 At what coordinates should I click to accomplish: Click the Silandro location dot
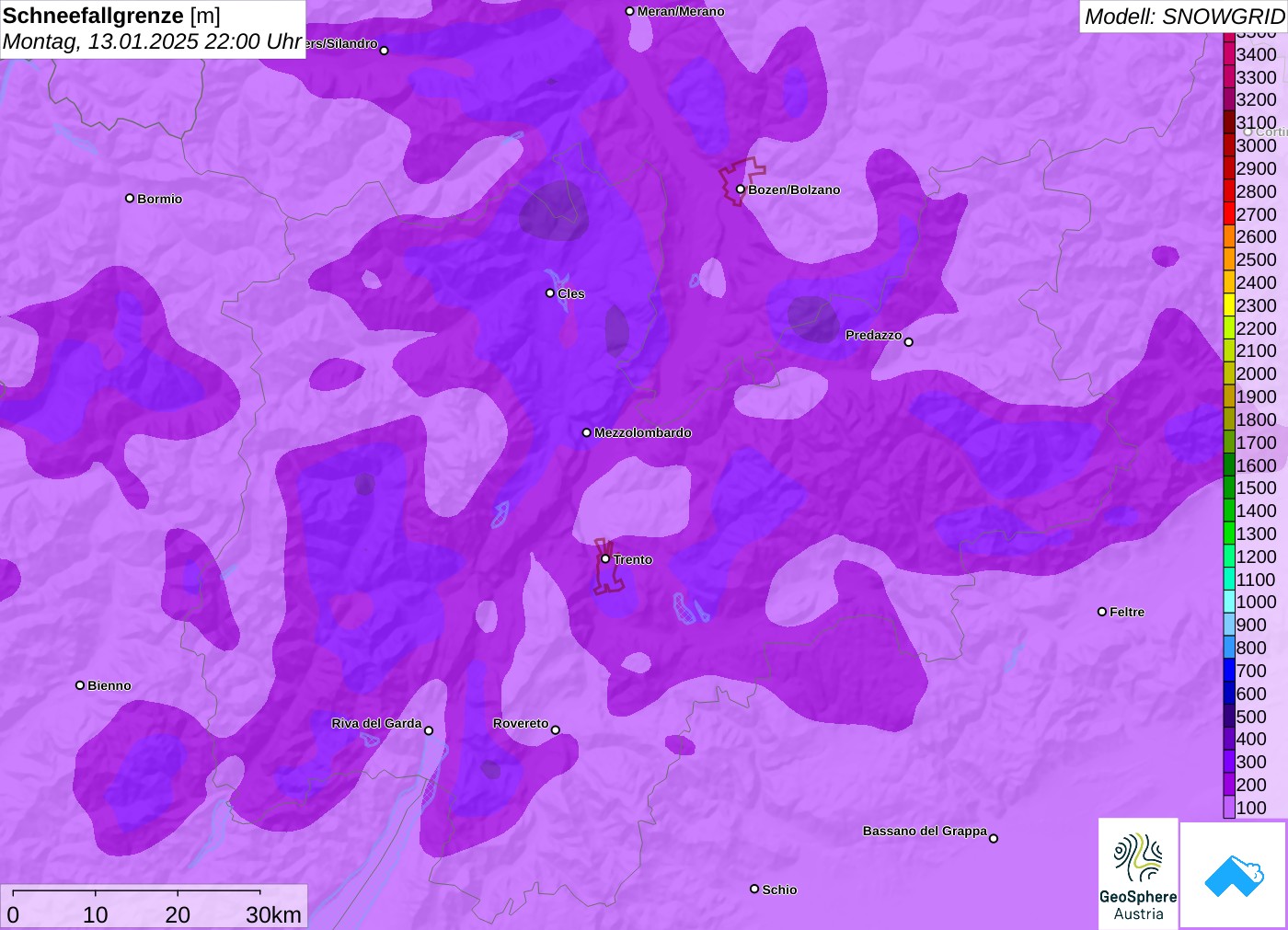[385, 51]
